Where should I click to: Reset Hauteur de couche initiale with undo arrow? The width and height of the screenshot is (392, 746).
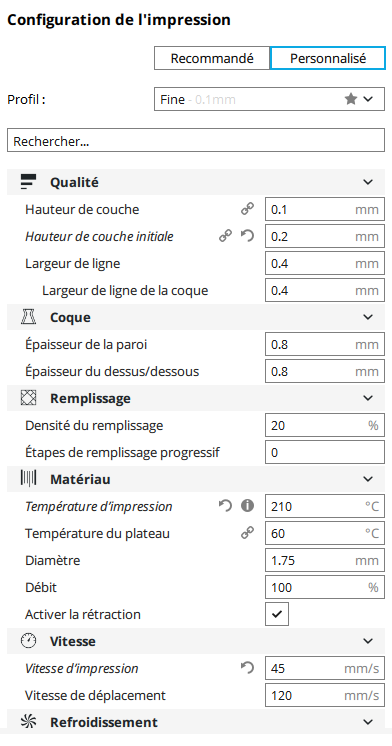click(x=247, y=236)
